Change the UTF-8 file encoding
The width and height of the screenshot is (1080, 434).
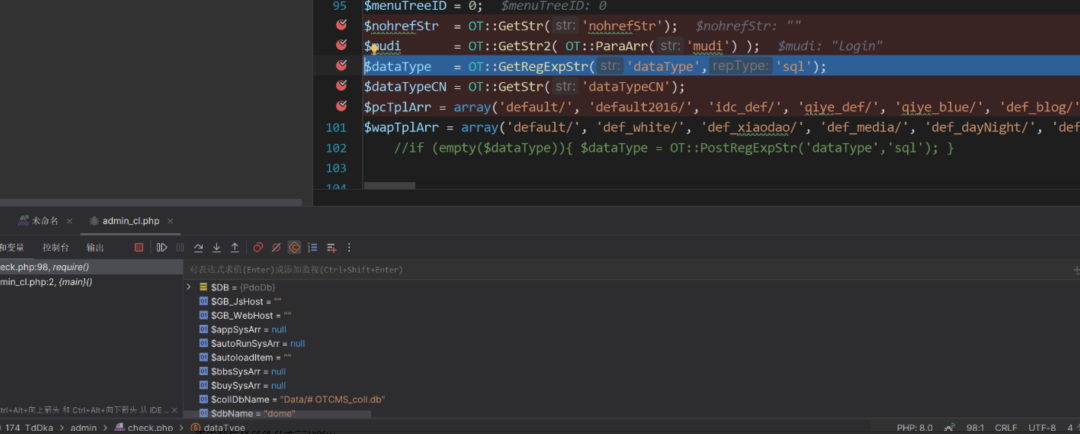1042,428
